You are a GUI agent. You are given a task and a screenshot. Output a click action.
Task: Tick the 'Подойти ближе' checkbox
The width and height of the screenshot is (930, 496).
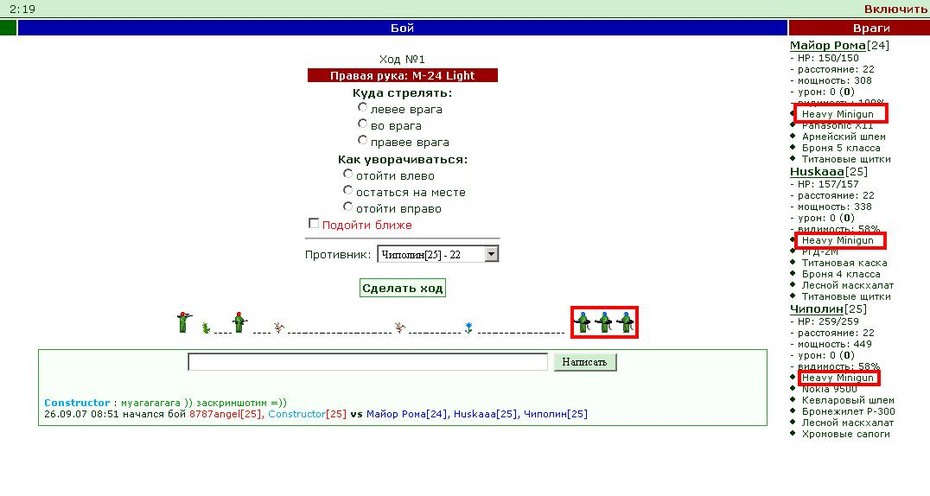pos(314,224)
